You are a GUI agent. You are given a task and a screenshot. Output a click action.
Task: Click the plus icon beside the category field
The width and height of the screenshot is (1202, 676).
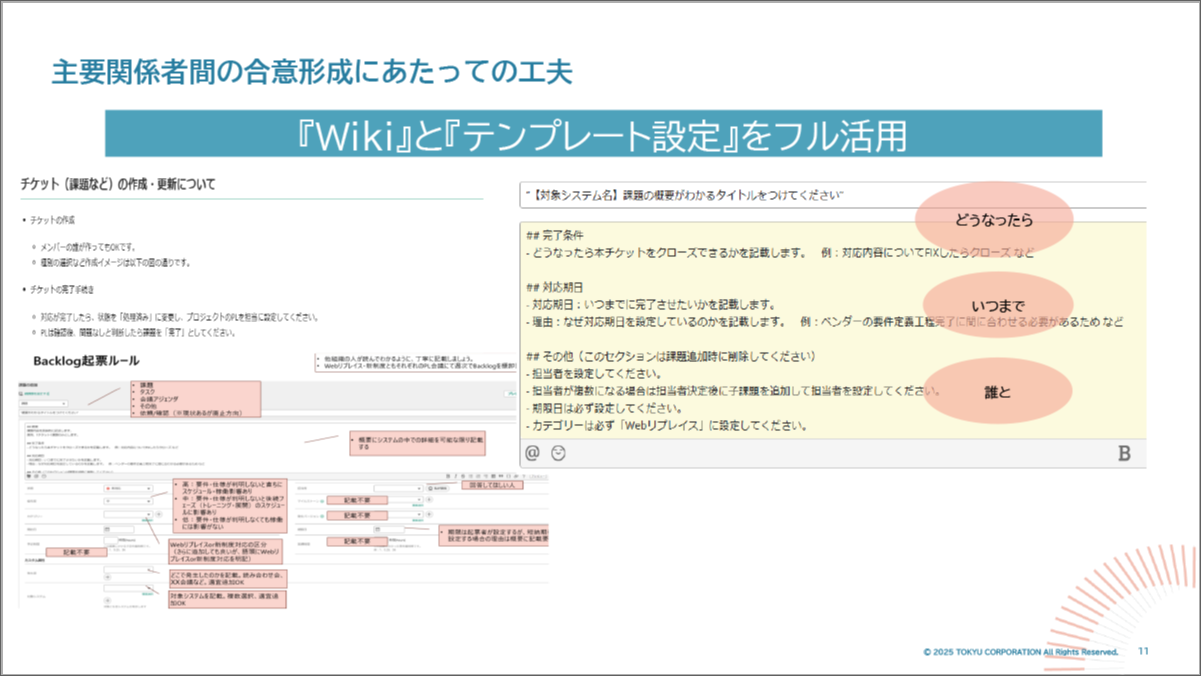pyautogui.click(x=159, y=515)
